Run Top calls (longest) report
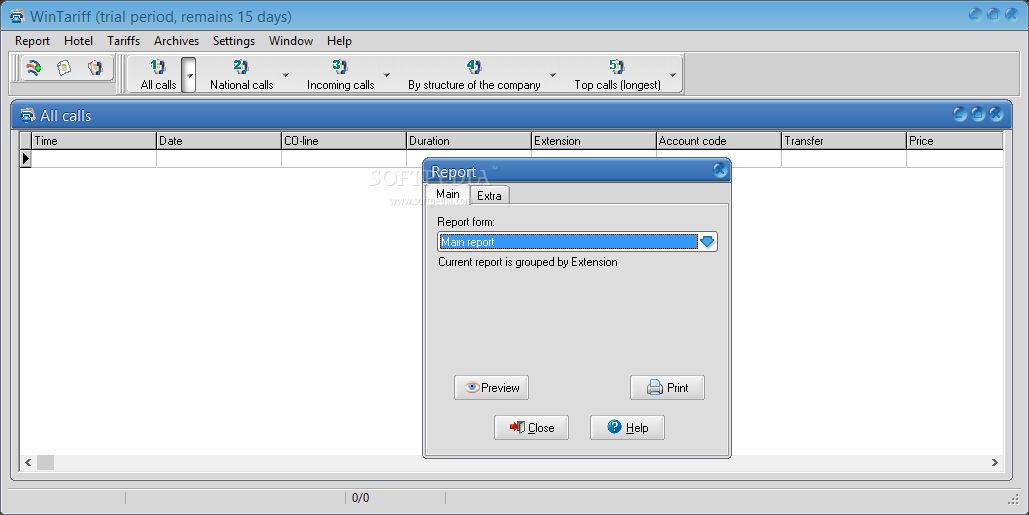 click(617, 74)
